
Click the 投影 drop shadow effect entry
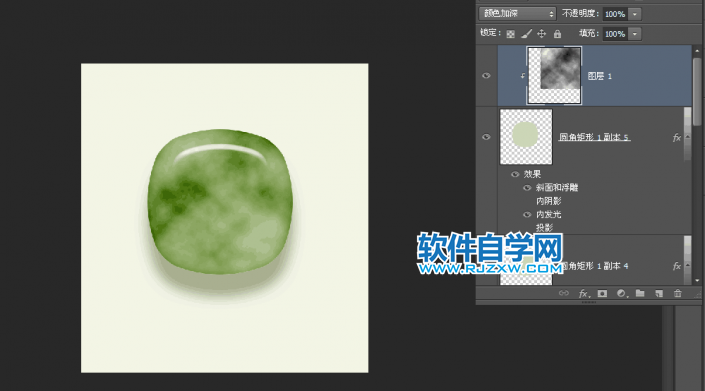(x=544, y=228)
